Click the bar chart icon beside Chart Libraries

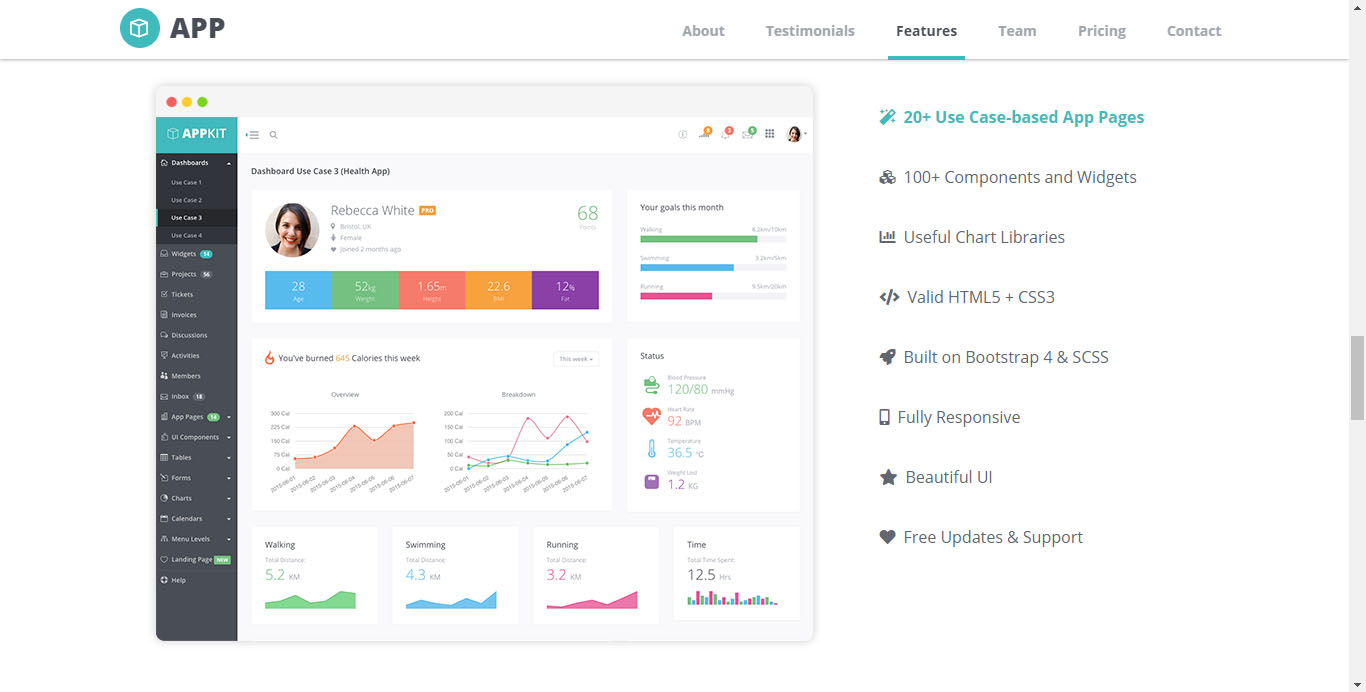coord(887,237)
